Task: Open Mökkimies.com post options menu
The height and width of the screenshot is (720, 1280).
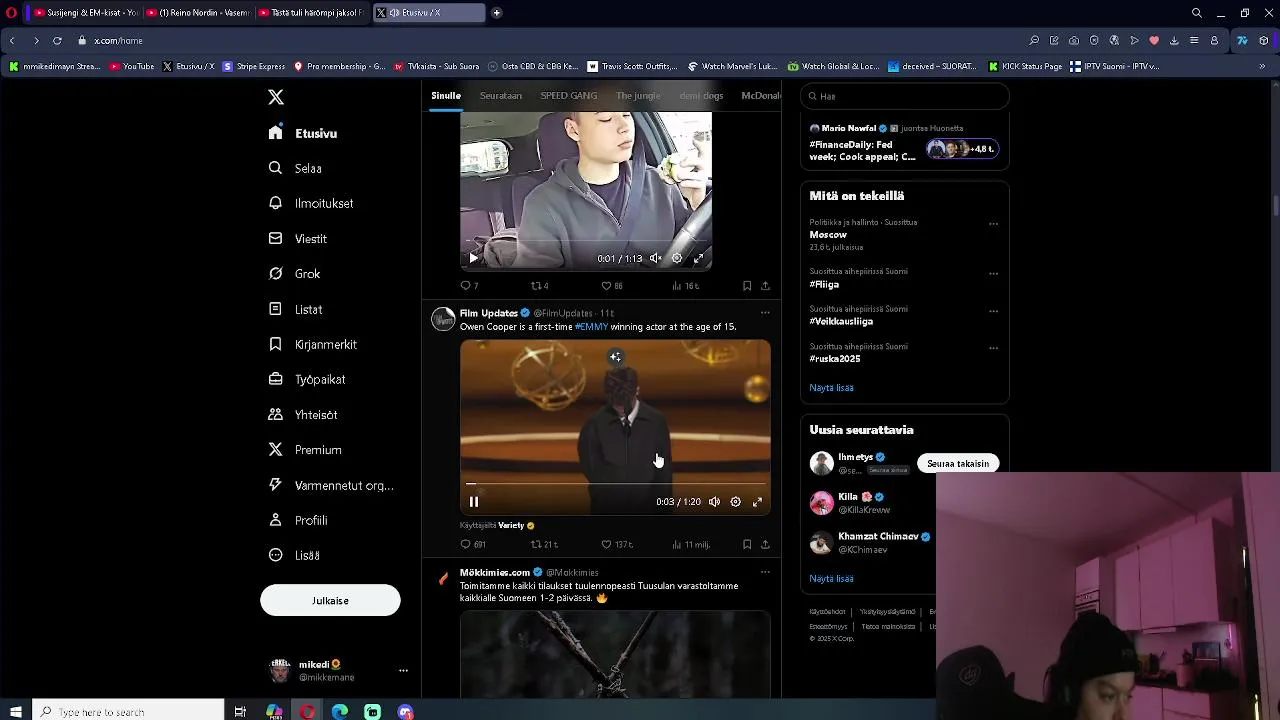Action: (x=765, y=573)
